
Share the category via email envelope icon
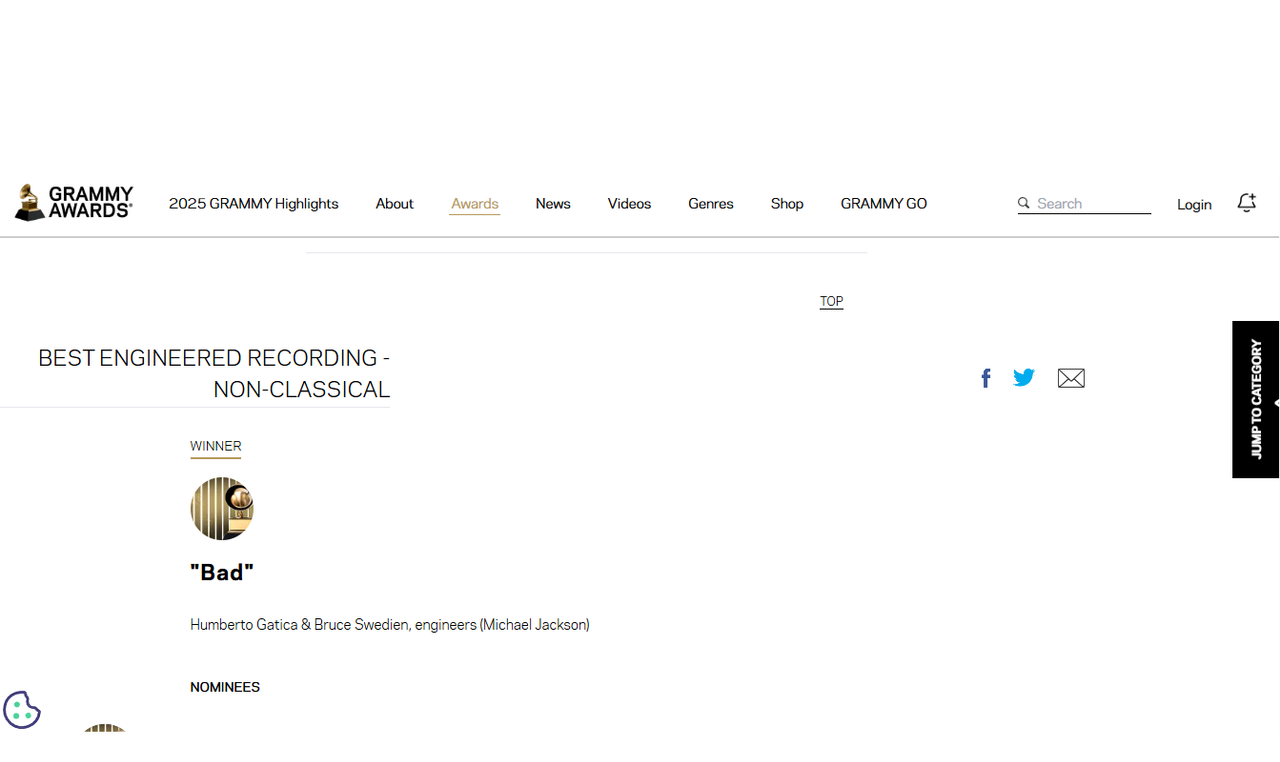pos(1071,378)
